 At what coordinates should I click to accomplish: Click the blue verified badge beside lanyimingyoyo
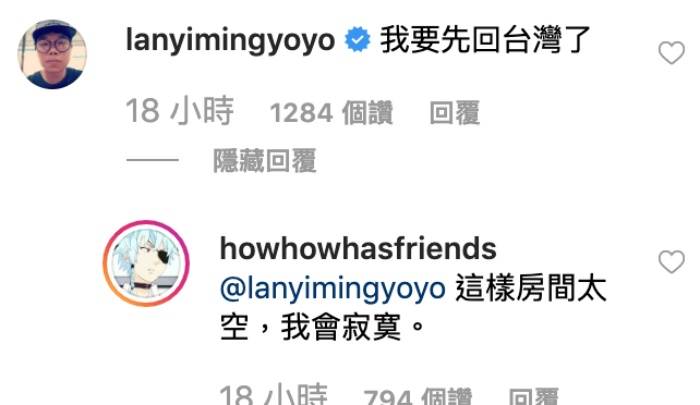[358, 39]
